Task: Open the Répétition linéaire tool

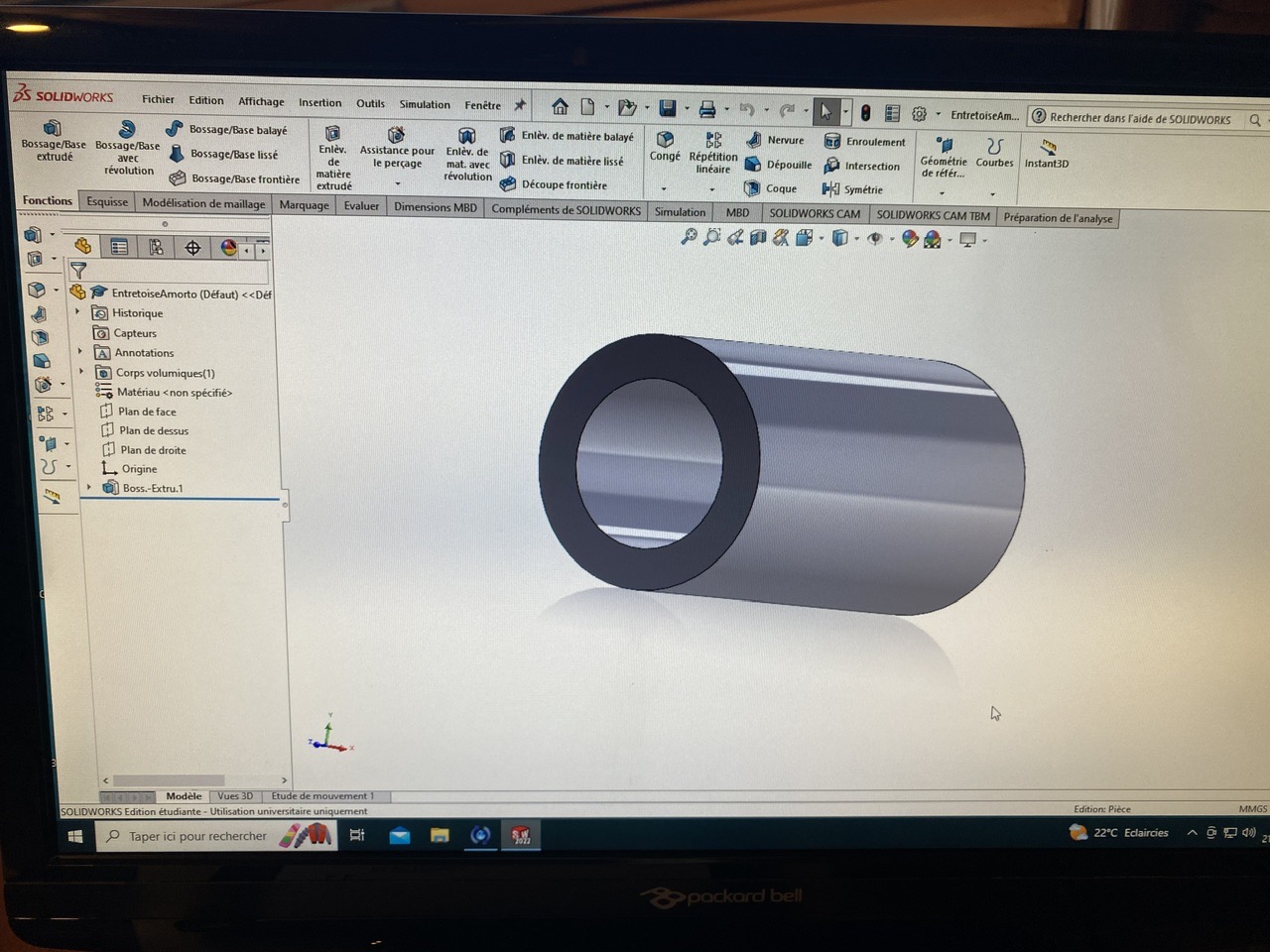Action: (x=712, y=150)
